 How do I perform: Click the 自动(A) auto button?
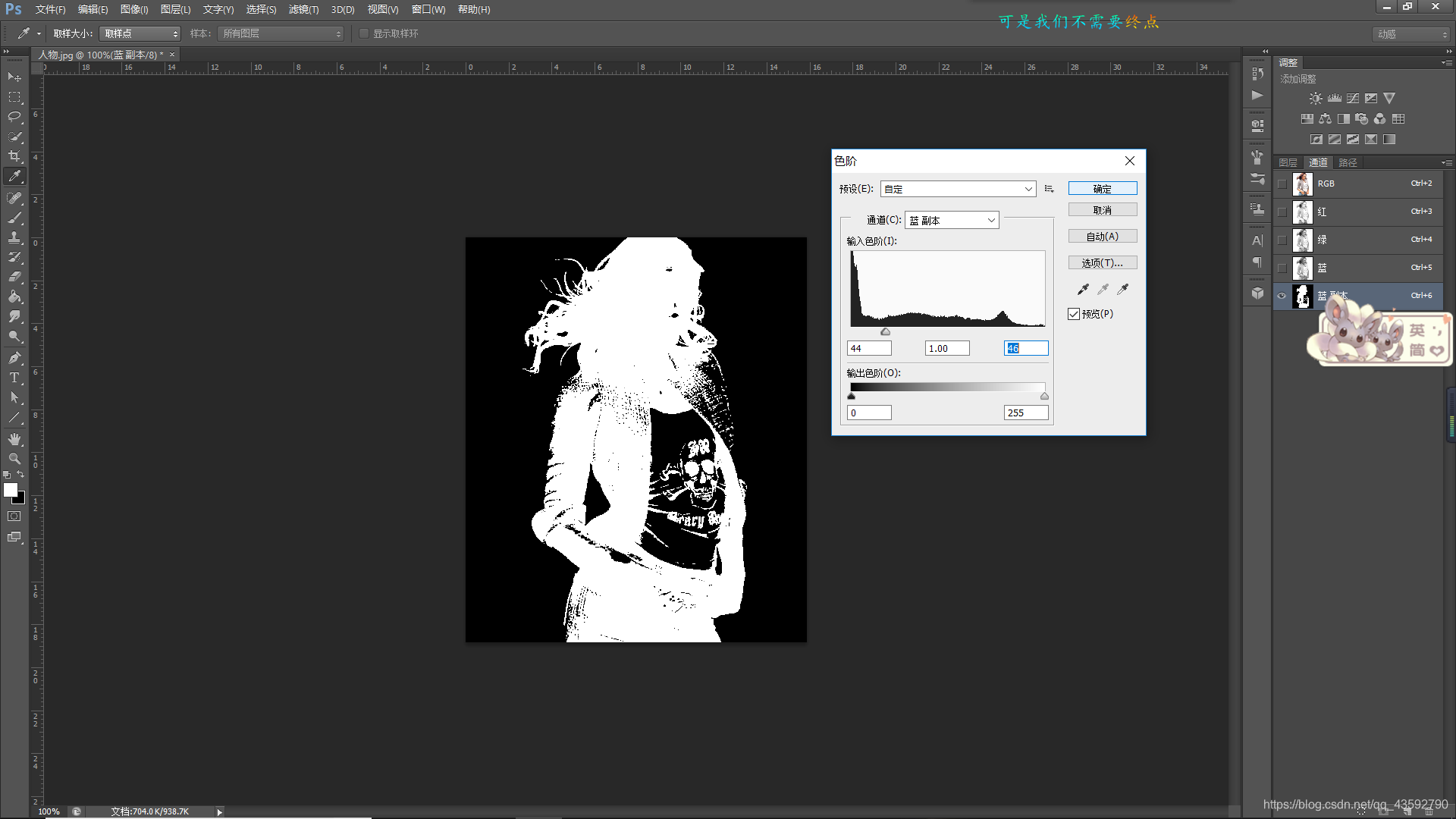1102,237
